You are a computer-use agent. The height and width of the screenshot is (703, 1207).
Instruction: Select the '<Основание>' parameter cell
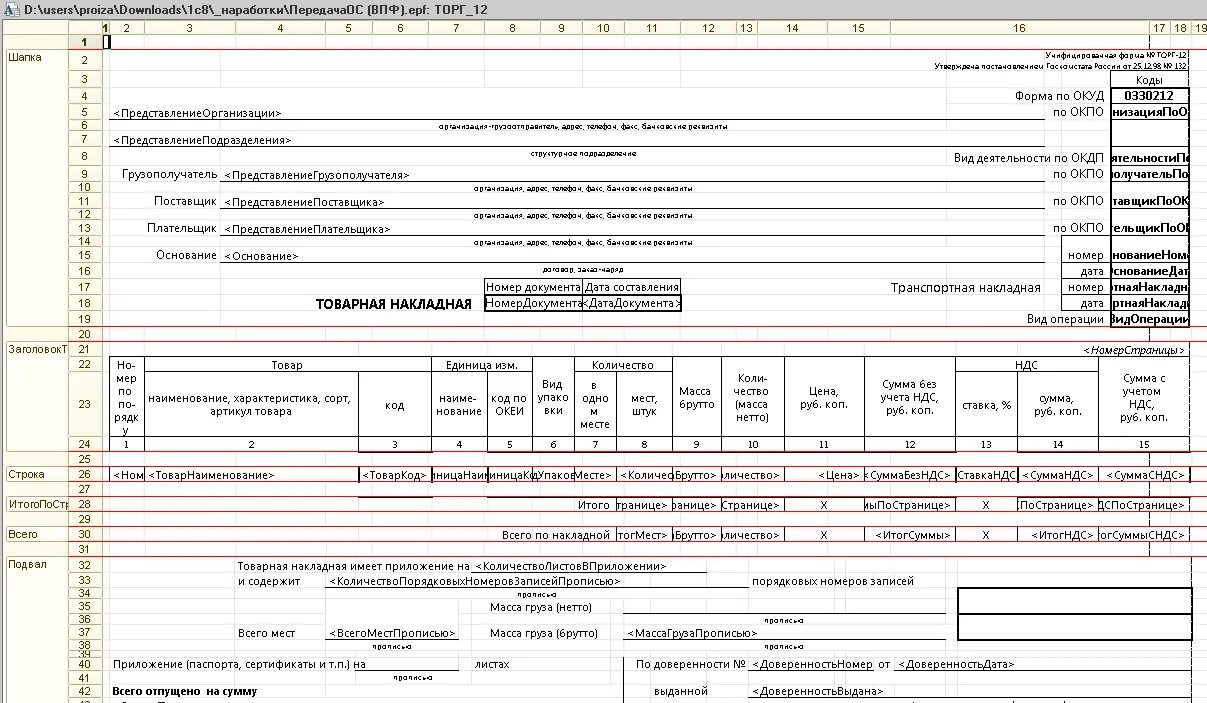(x=261, y=256)
